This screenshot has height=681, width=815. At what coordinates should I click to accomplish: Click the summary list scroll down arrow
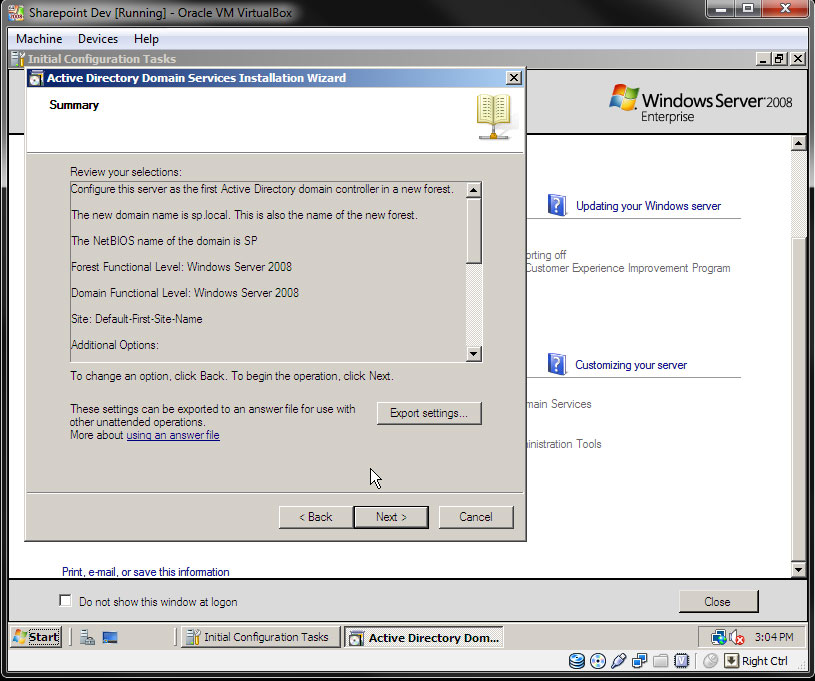[x=473, y=354]
